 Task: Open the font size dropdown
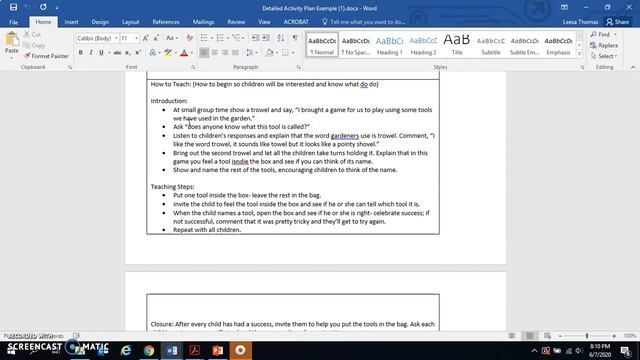[136, 38]
